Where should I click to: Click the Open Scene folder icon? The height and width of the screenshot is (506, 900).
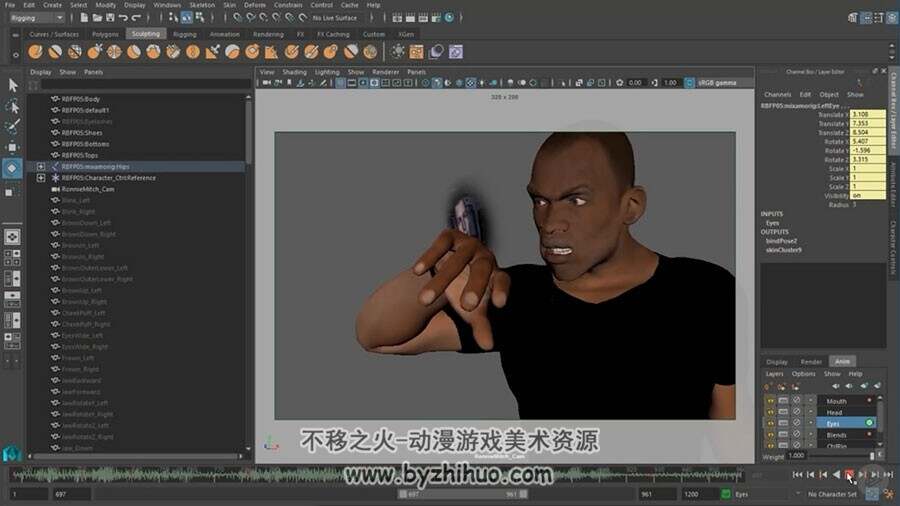click(97, 18)
